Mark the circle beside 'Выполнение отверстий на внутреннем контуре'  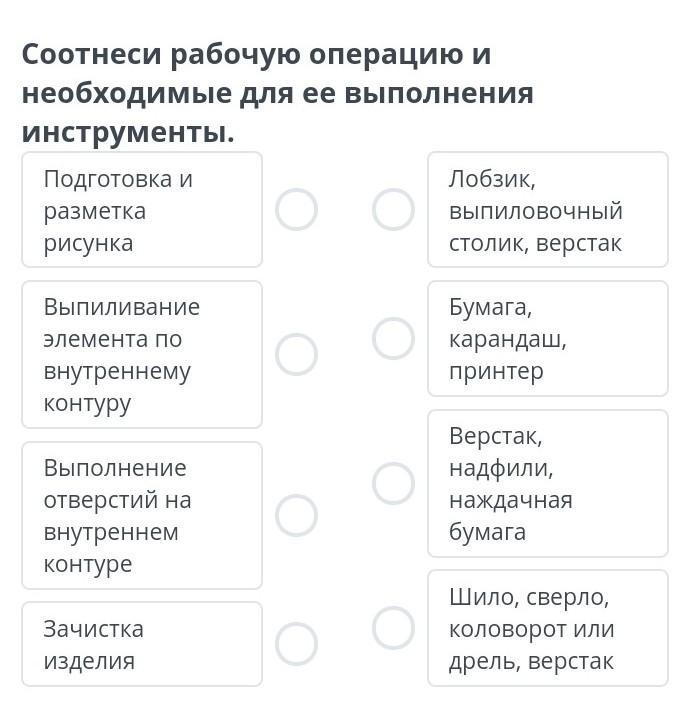pyautogui.click(x=296, y=515)
